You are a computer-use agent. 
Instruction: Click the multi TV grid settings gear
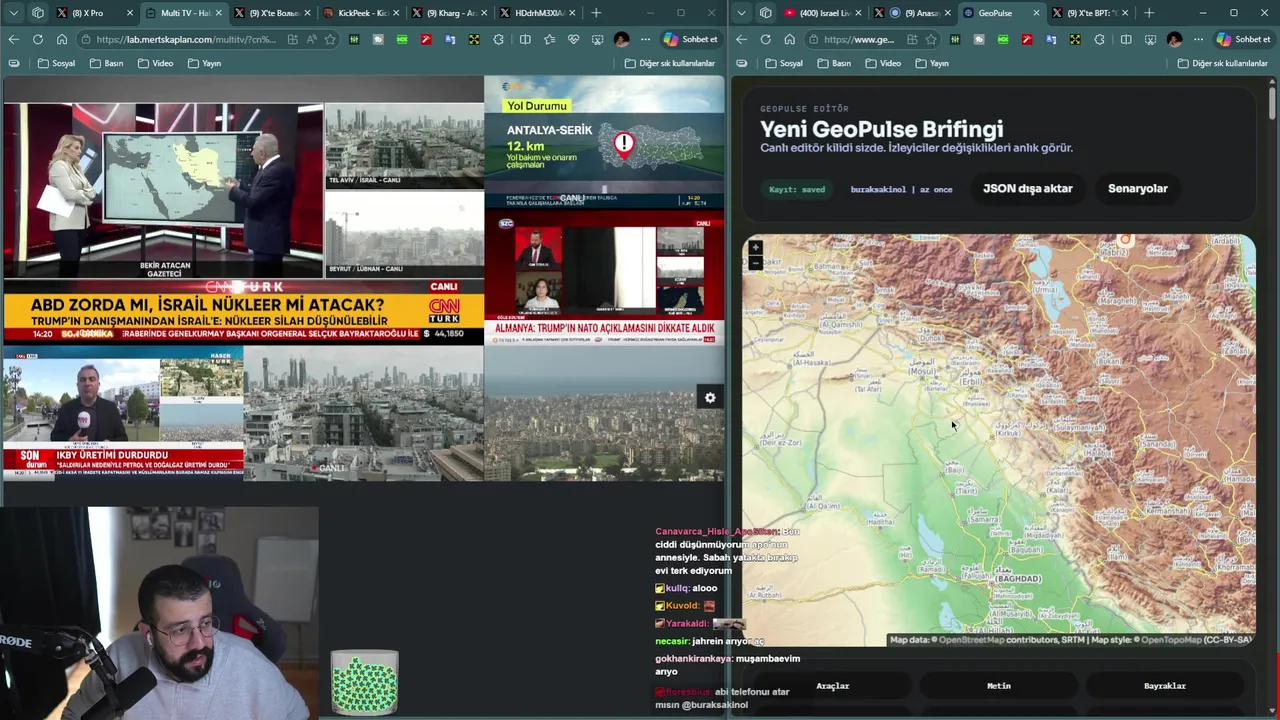[710, 397]
